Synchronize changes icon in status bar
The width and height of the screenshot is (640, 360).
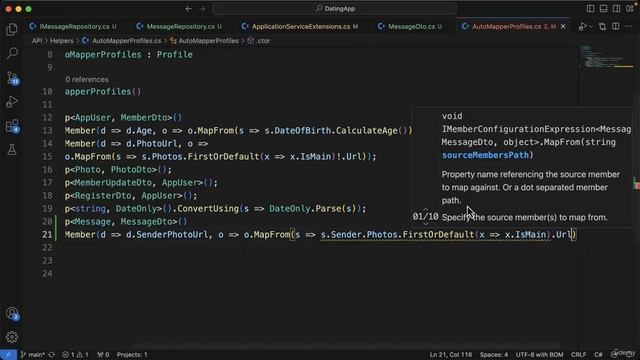(52, 355)
